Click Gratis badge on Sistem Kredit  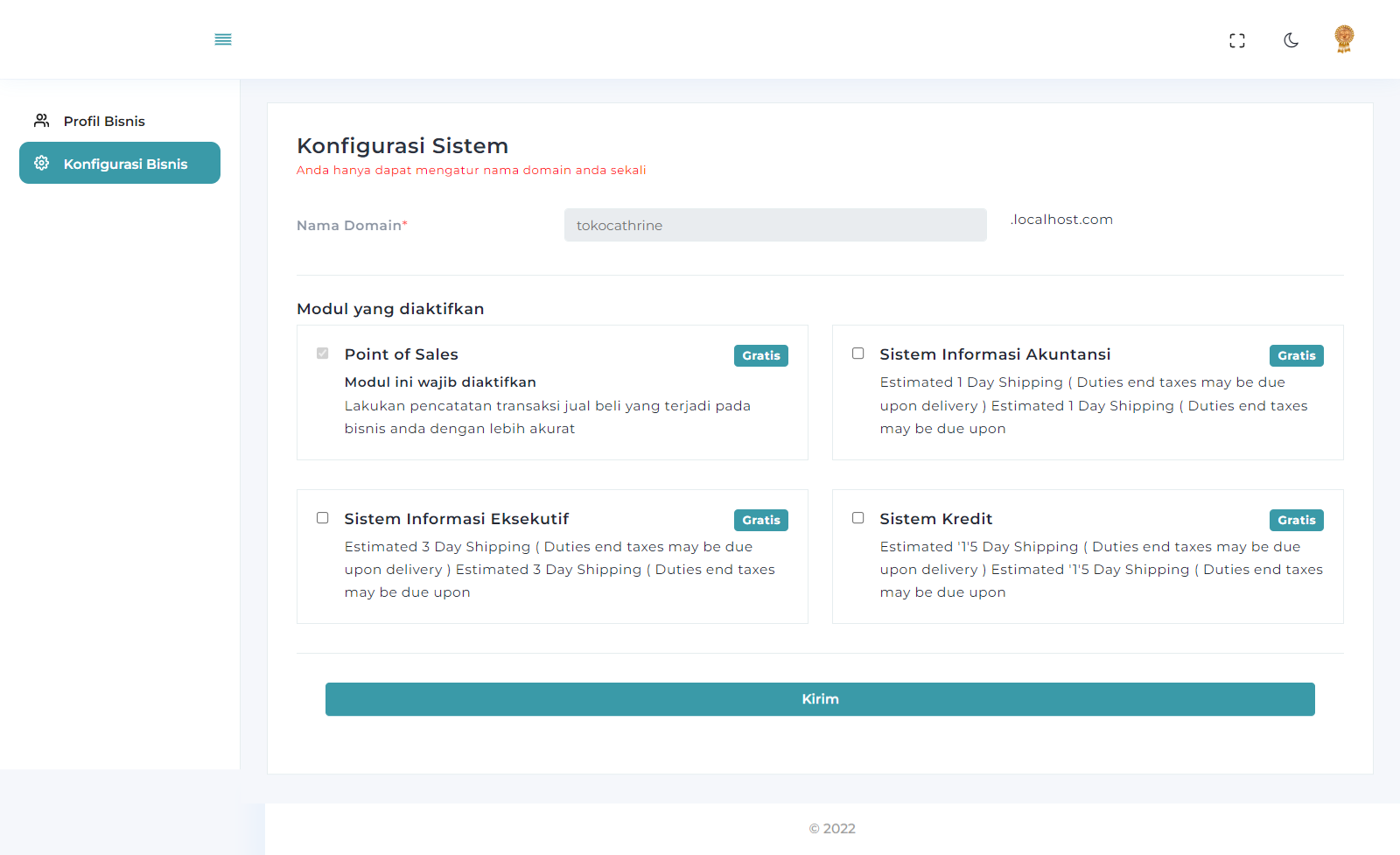pos(1296,520)
